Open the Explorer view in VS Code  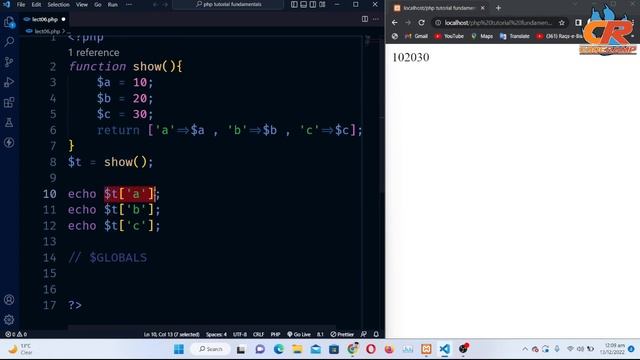tap(9, 22)
